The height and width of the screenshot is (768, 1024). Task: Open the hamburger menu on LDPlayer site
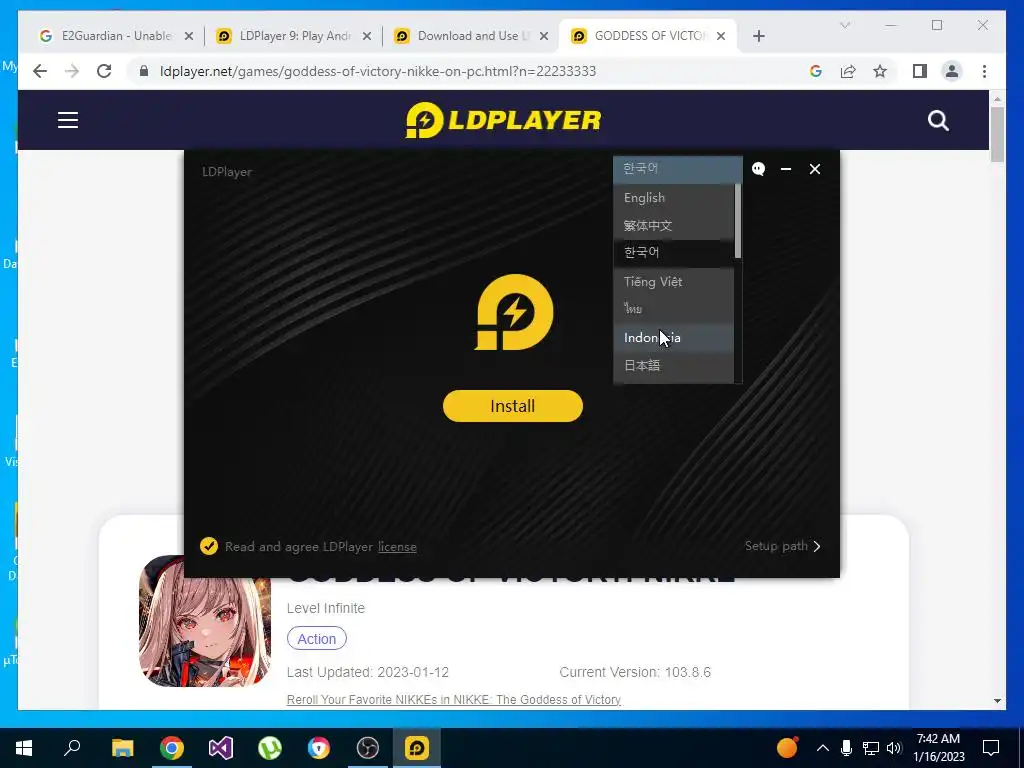[x=68, y=120]
